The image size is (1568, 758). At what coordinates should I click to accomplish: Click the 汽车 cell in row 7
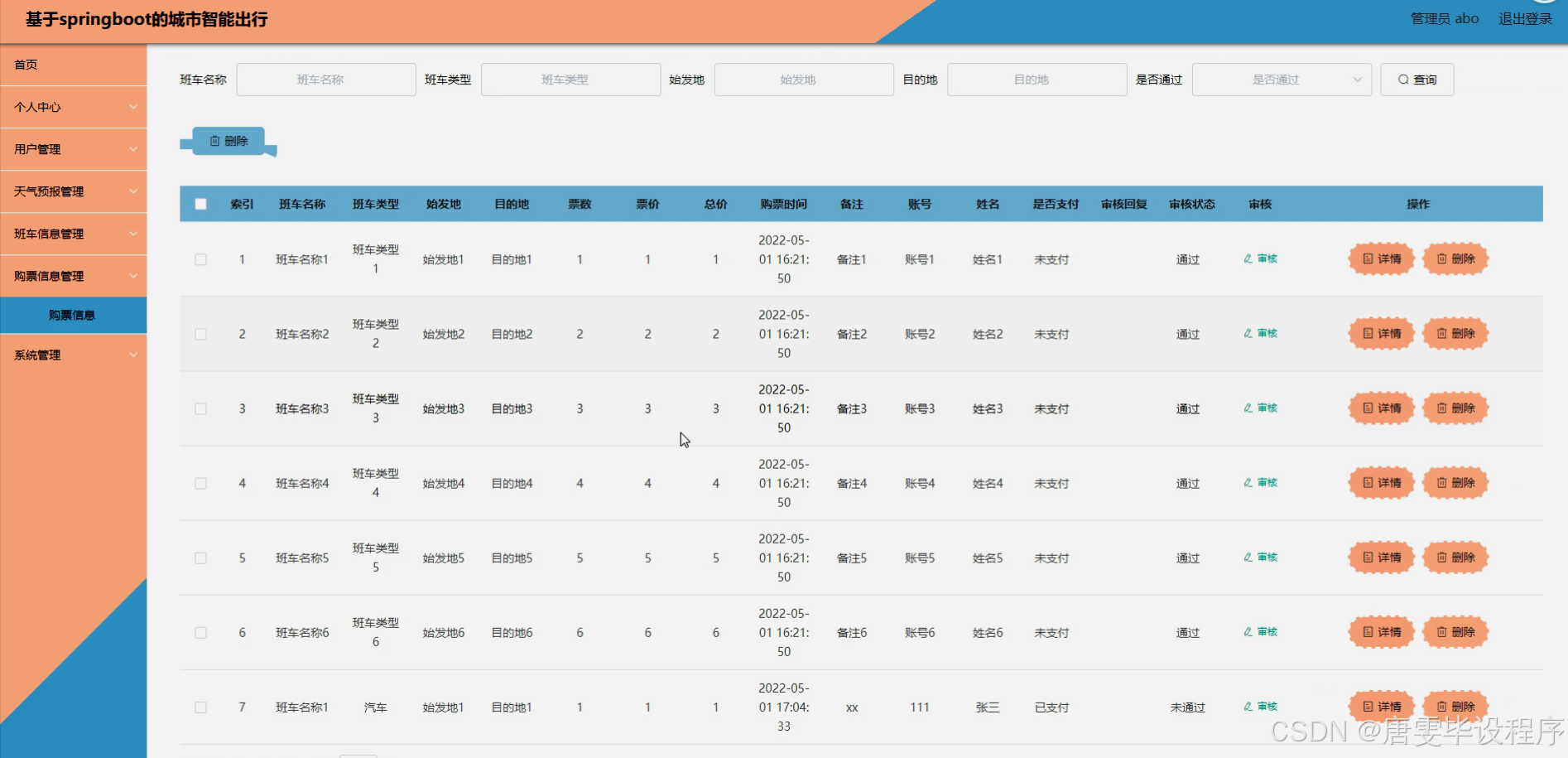tap(376, 707)
